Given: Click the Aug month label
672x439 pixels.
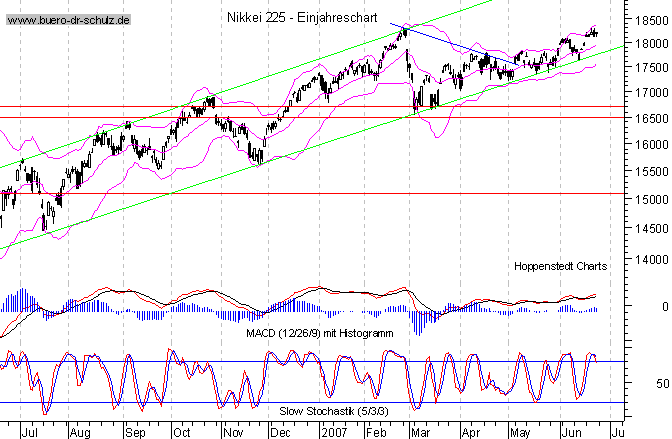Looking at the screenshot, I should [x=80, y=432].
